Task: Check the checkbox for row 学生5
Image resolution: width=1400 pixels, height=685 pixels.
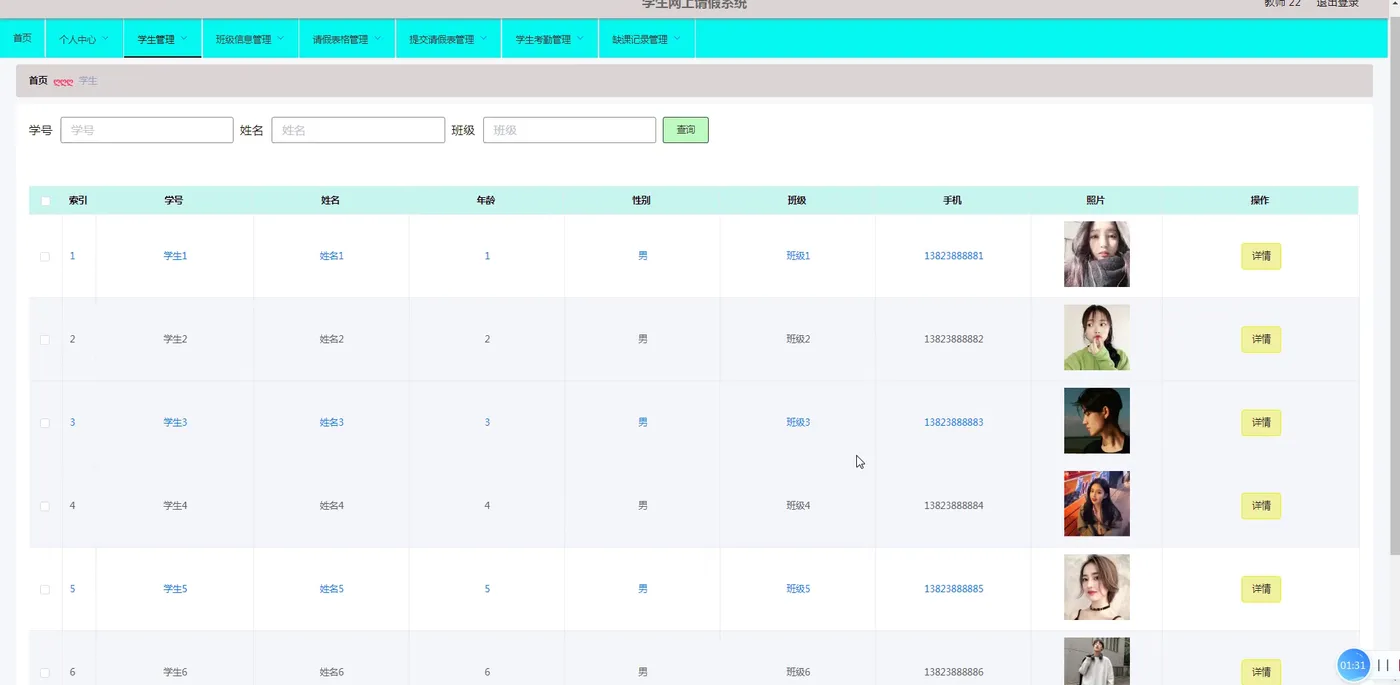Action: pyautogui.click(x=45, y=590)
